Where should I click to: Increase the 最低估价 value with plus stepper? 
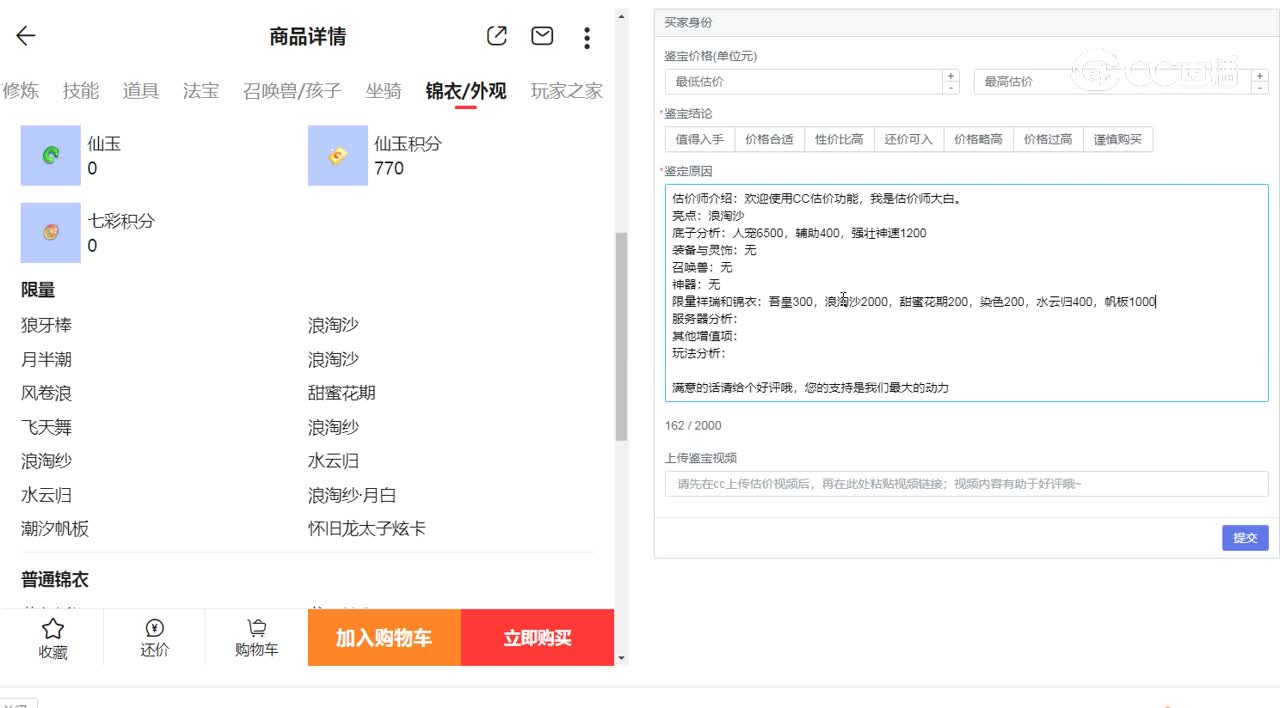coord(950,75)
